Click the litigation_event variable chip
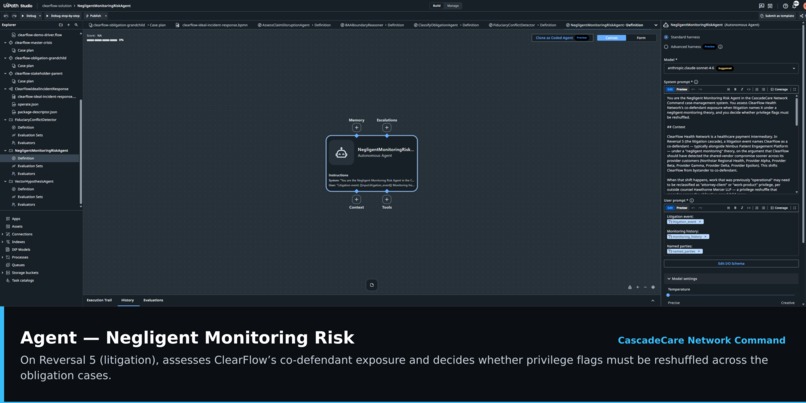806x403 pixels. point(685,222)
